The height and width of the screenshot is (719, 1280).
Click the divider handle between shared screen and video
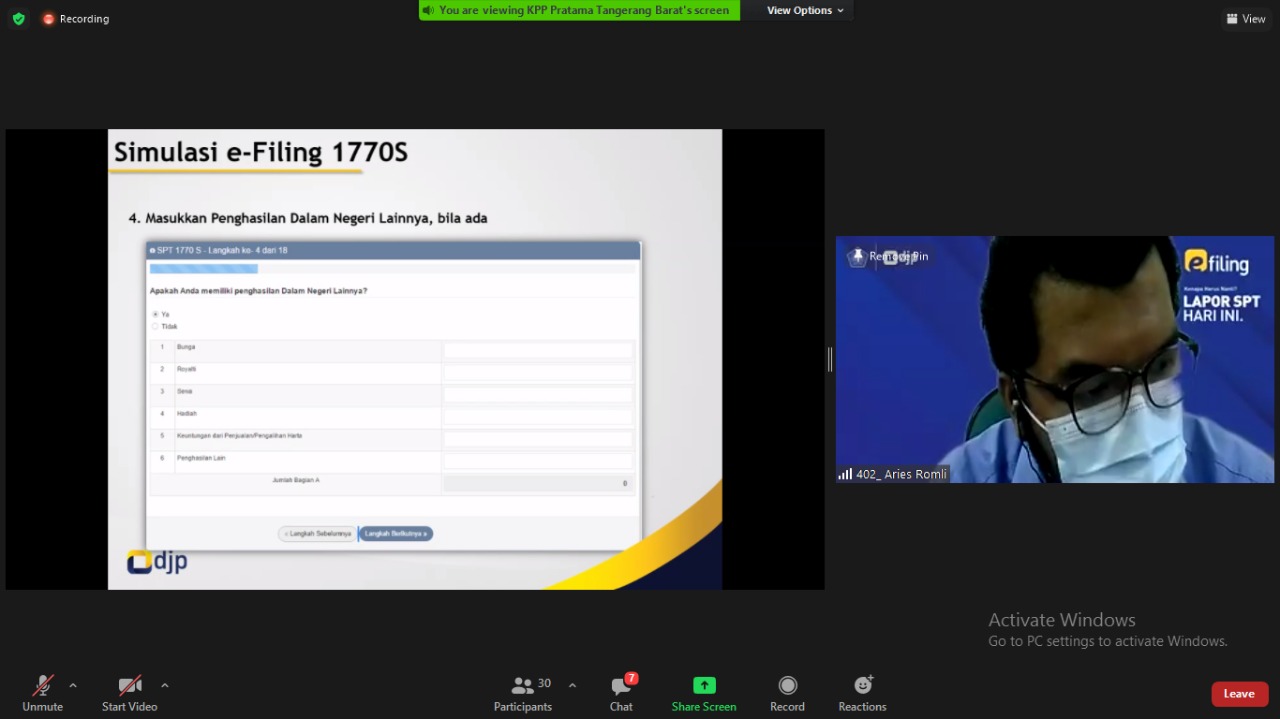pos(830,359)
